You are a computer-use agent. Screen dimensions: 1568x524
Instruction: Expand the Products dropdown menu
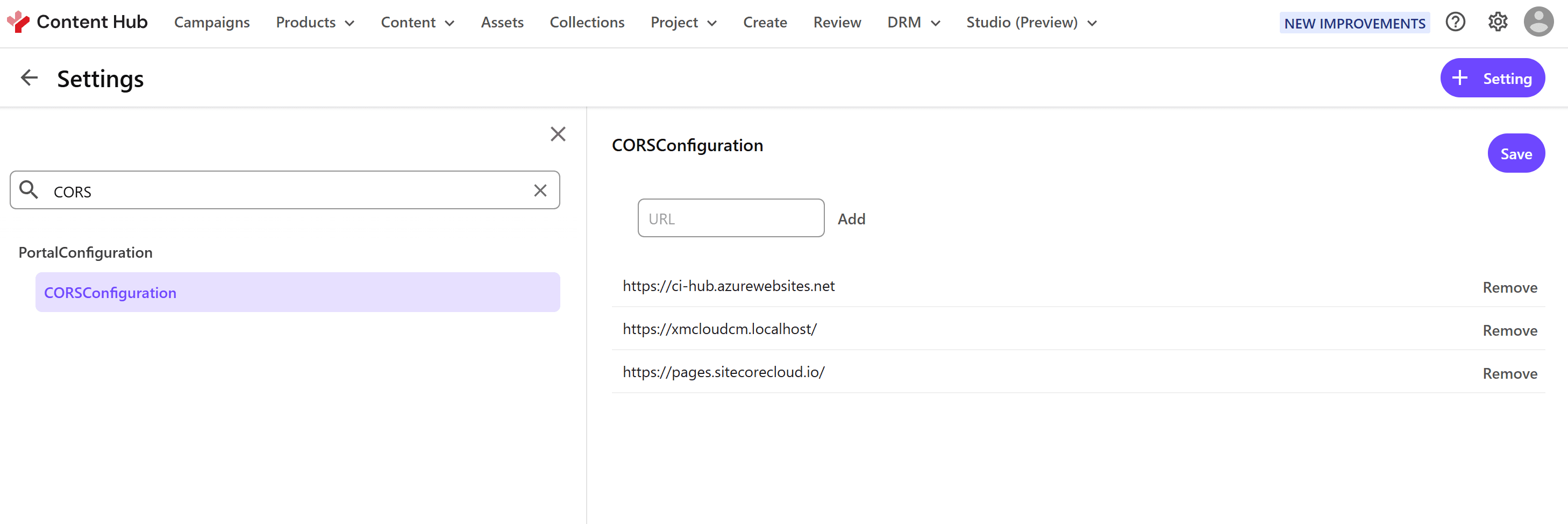tap(315, 23)
